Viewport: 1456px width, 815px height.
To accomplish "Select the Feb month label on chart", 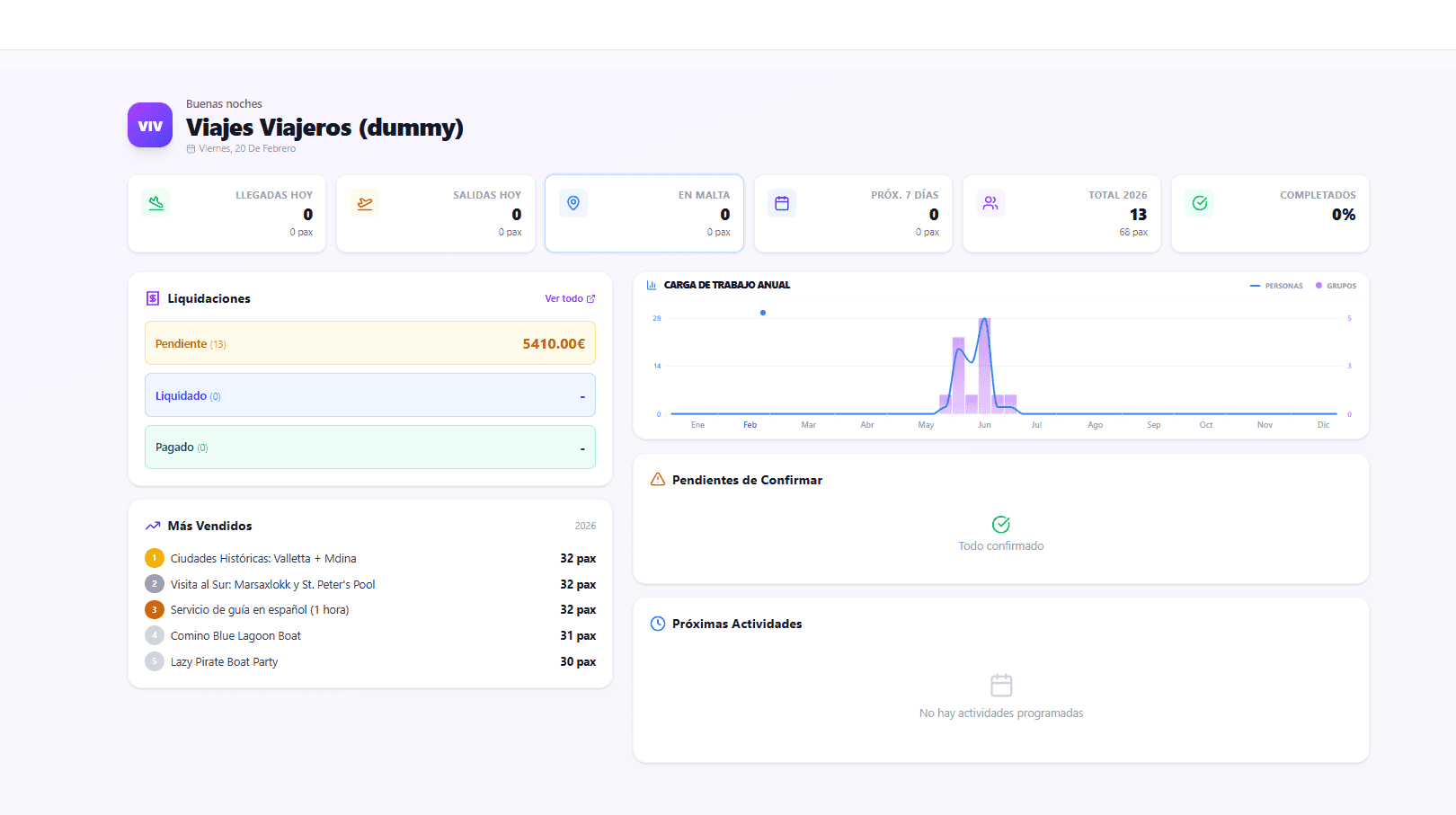I will (x=750, y=425).
